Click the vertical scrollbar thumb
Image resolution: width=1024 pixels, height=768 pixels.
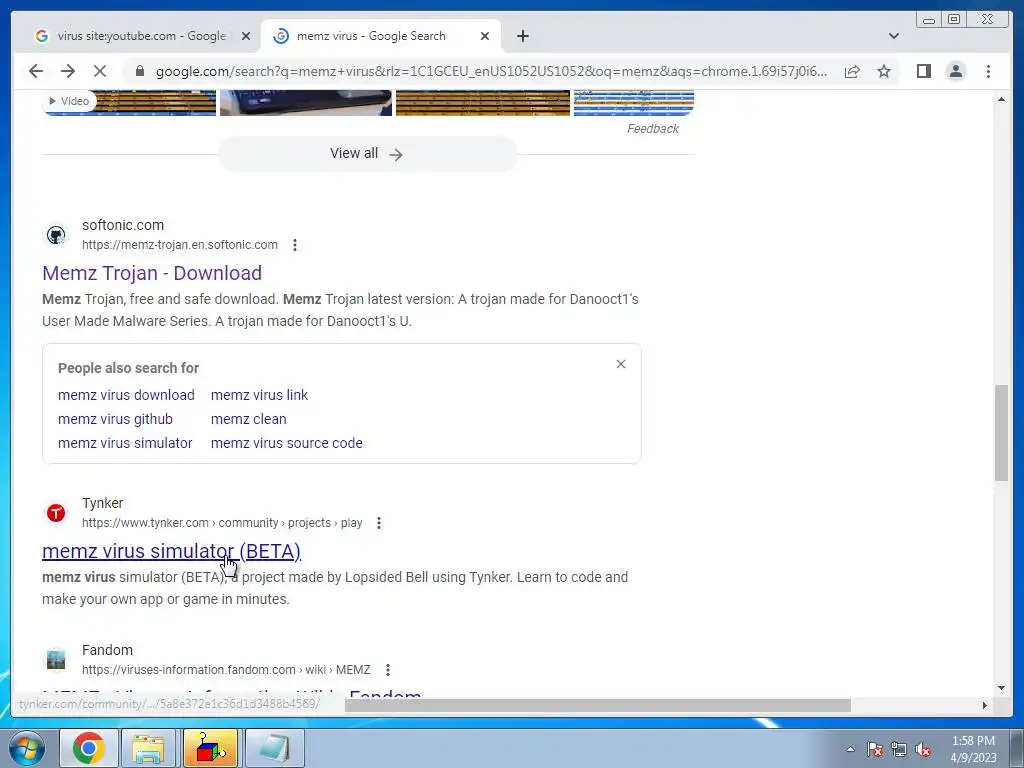click(1001, 433)
